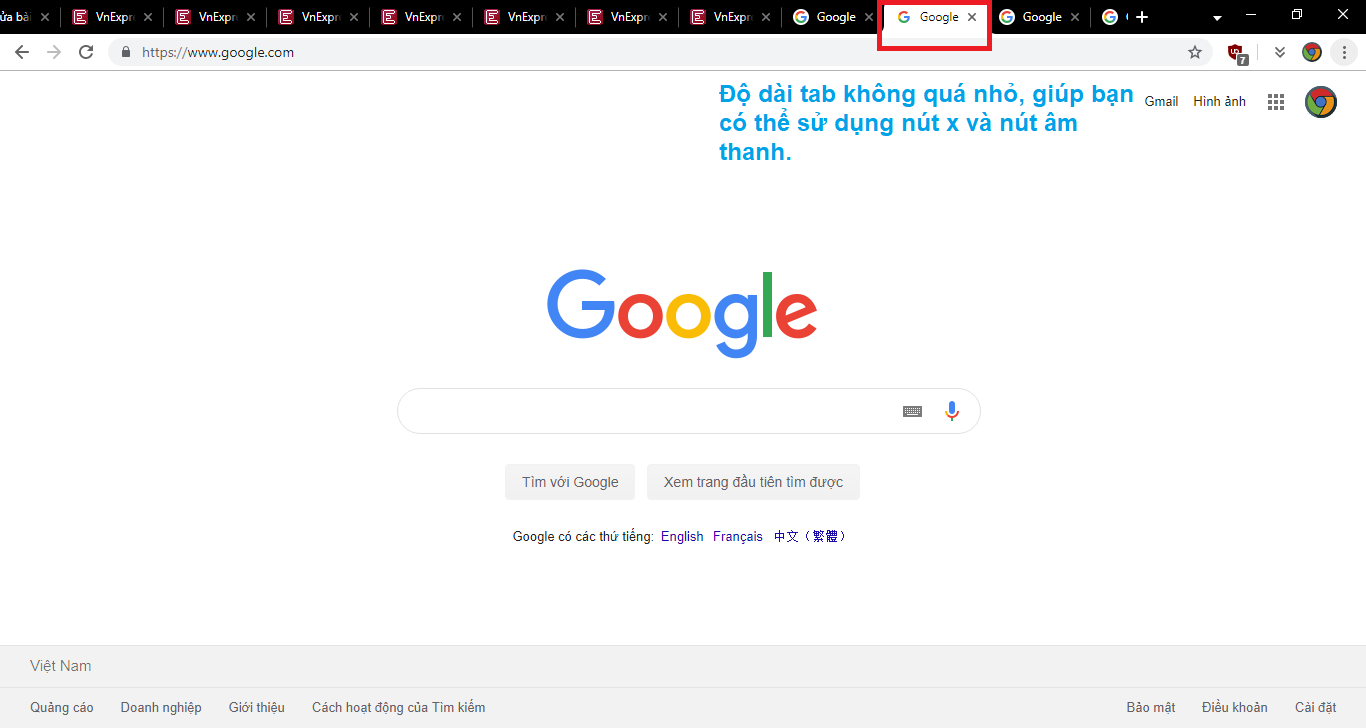This screenshot has width=1366, height=728.
Task: Close the active white Google tab
Action: click(972, 17)
